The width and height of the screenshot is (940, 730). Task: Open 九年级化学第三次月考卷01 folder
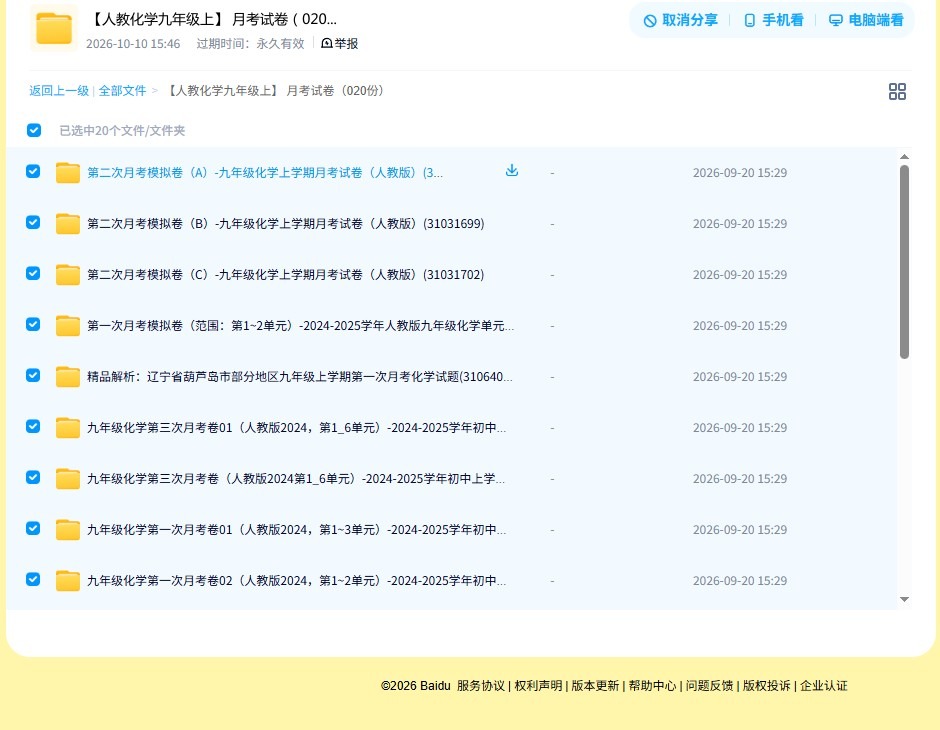pos(297,427)
